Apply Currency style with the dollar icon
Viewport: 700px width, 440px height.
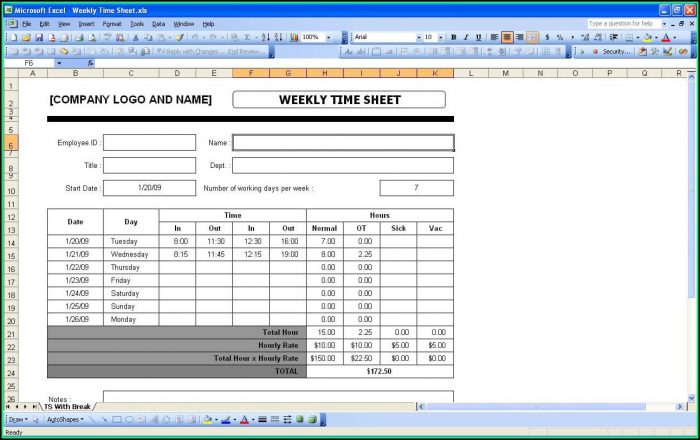coord(547,37)
